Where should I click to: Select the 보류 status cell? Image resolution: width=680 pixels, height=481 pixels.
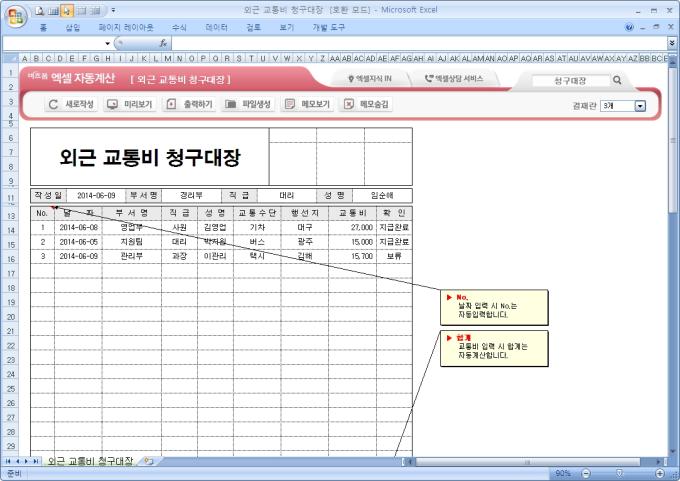pyautogui.click(x=394, y=256)
